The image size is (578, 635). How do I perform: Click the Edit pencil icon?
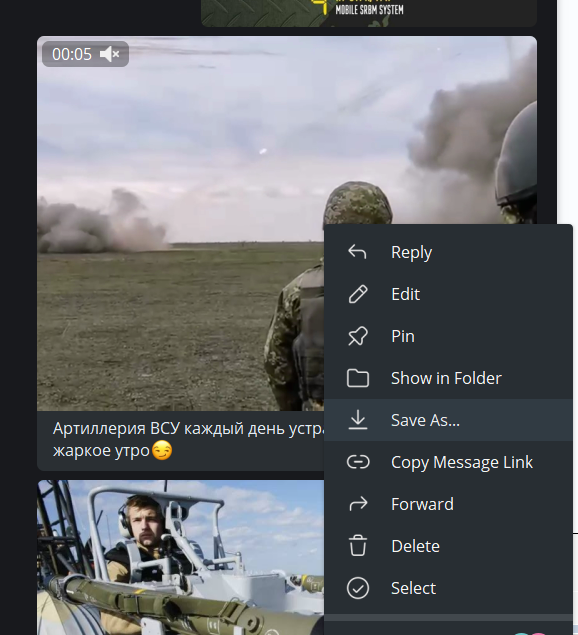tap(358, 294)
